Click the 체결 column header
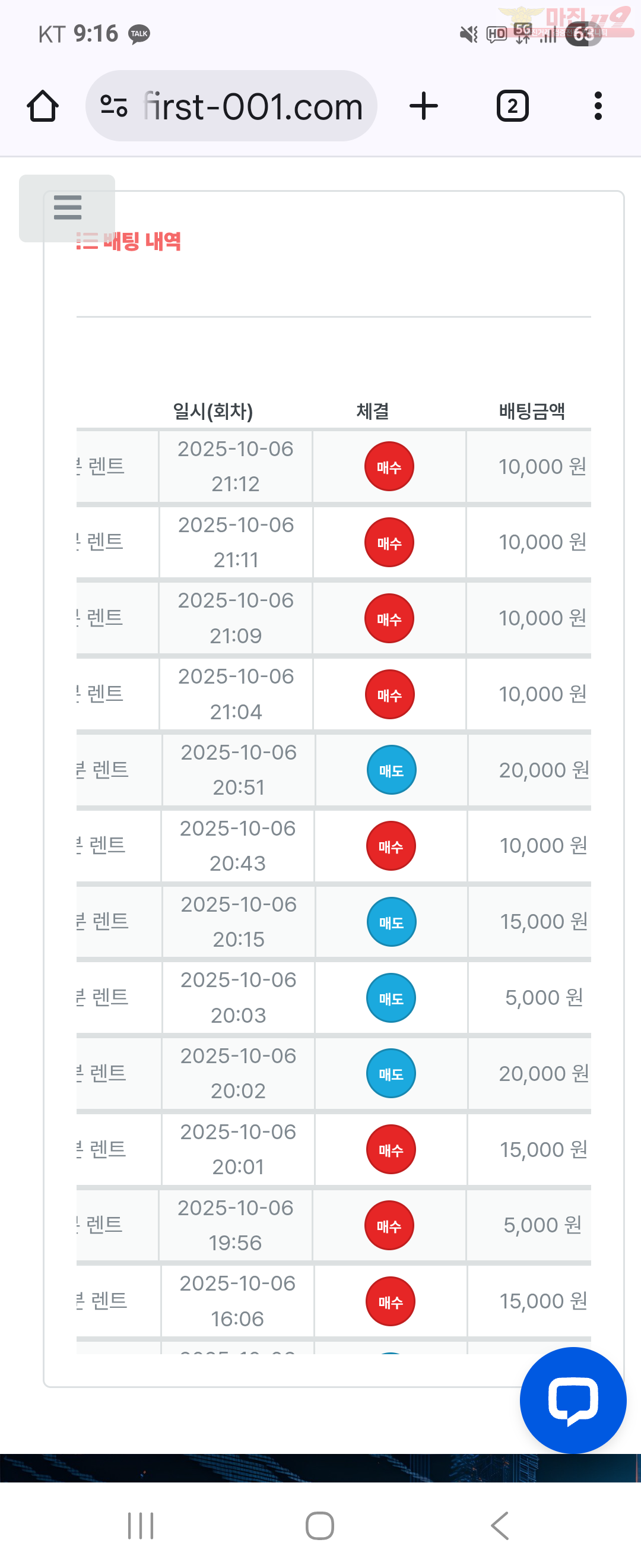The width and height of the screenshot is (641, 1568). click(x=372, y=412)
